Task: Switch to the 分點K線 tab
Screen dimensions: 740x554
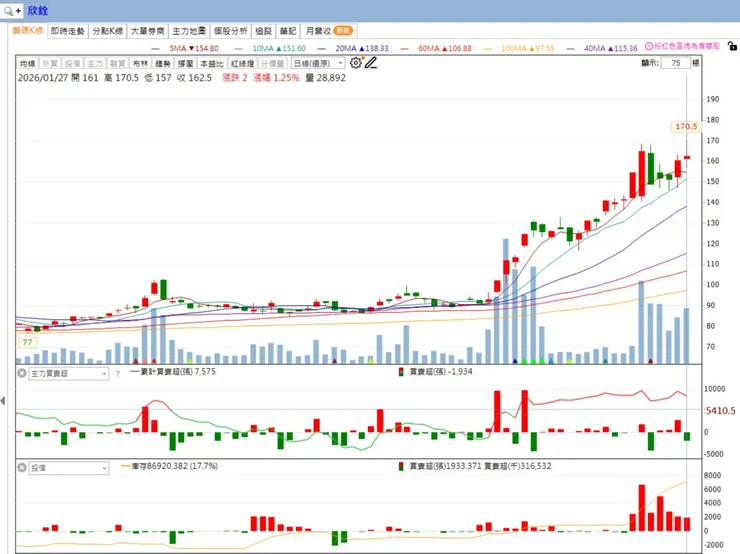Action: click(108, 31)
